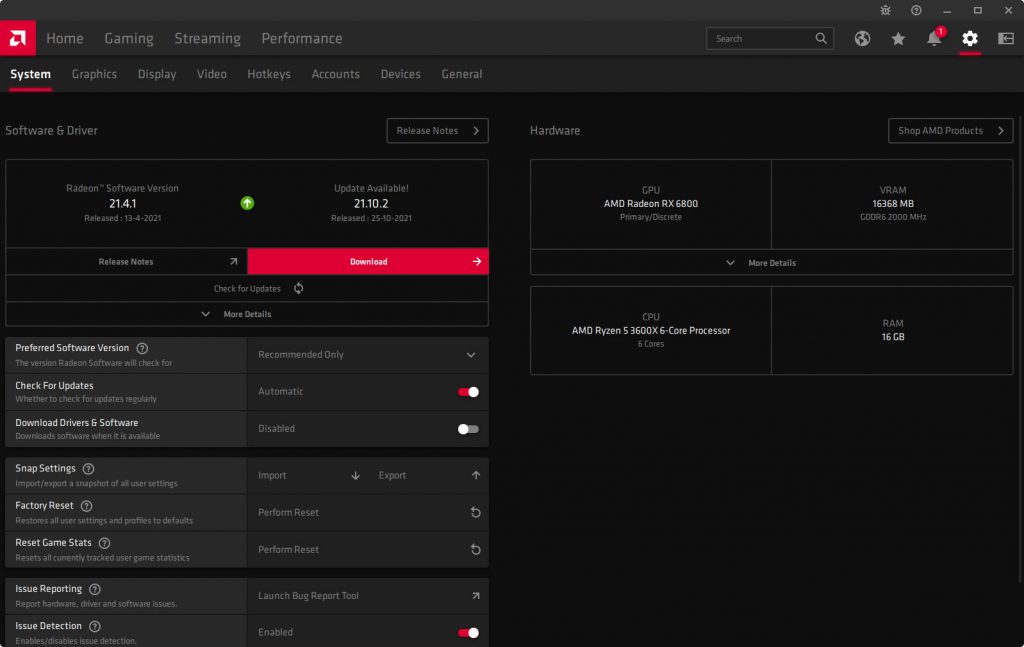Viewport: 1024px width, 647px height.
Task: Turn off Issue Detection toggle
Action: pyautogui.click(x=468, y=632)
